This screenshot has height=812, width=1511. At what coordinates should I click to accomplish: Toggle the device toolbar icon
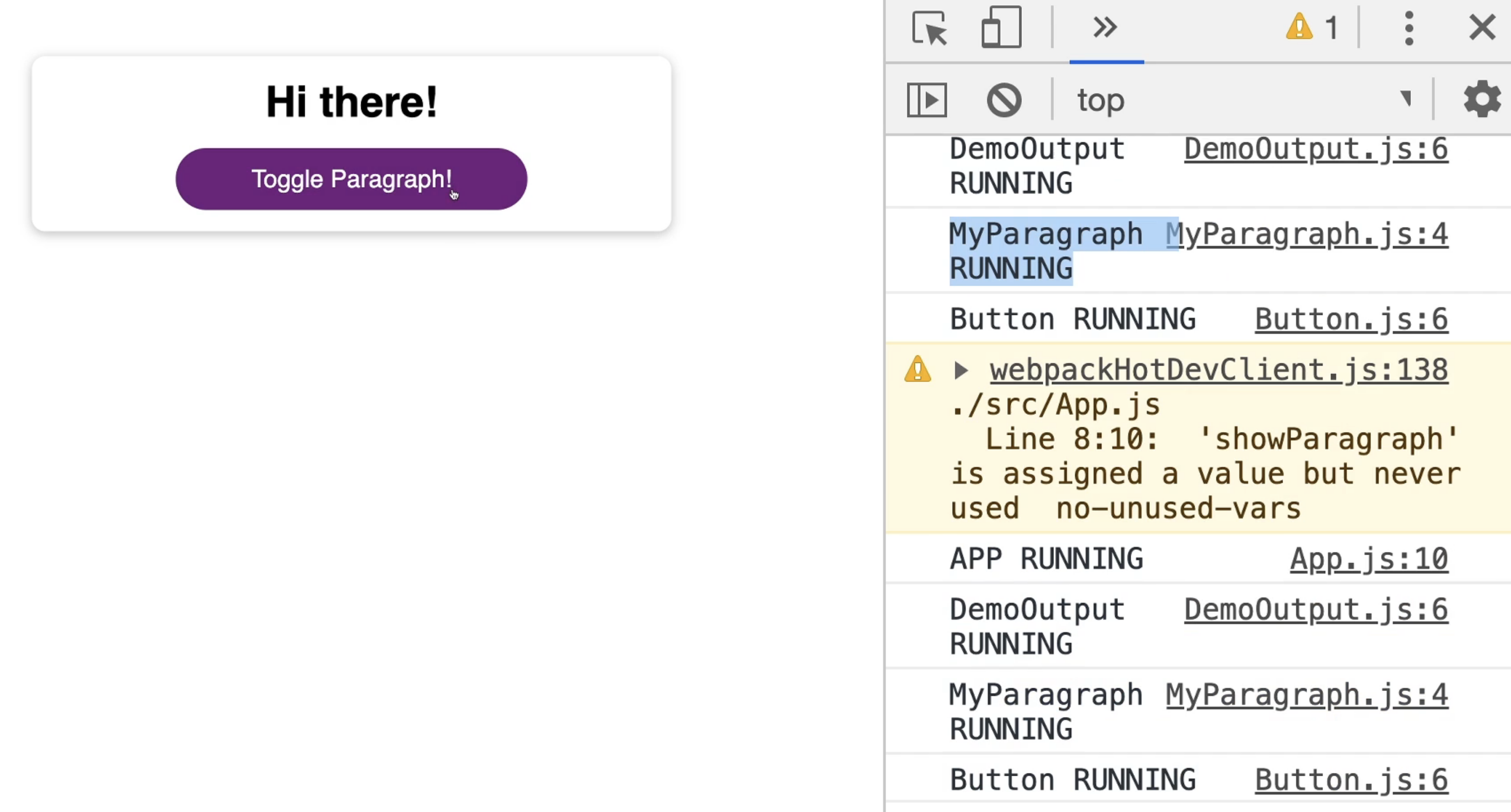tap(1001, 28)
